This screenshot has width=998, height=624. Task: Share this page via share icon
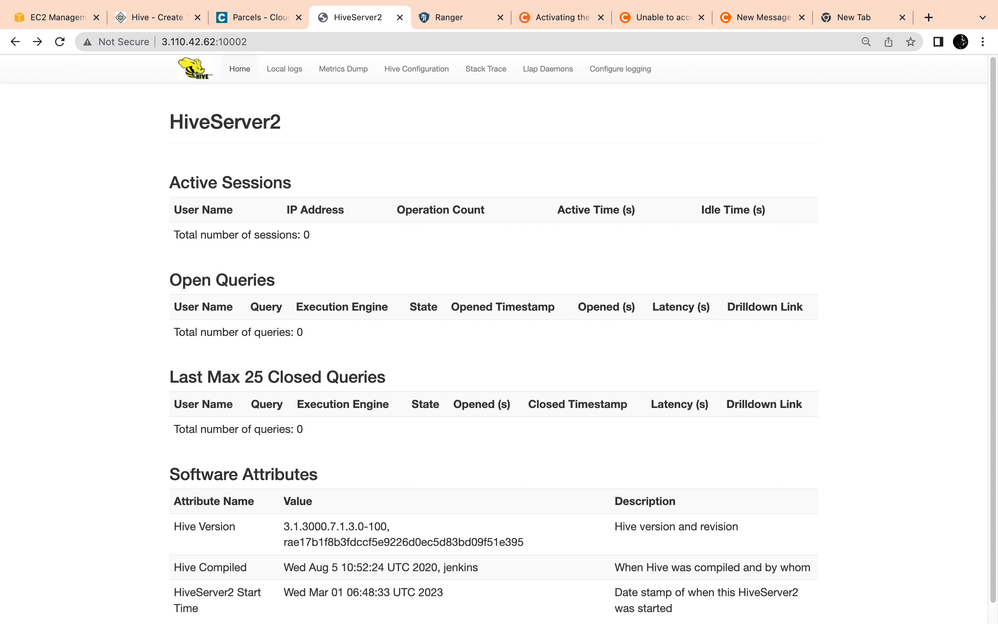[x=888, y=41]
